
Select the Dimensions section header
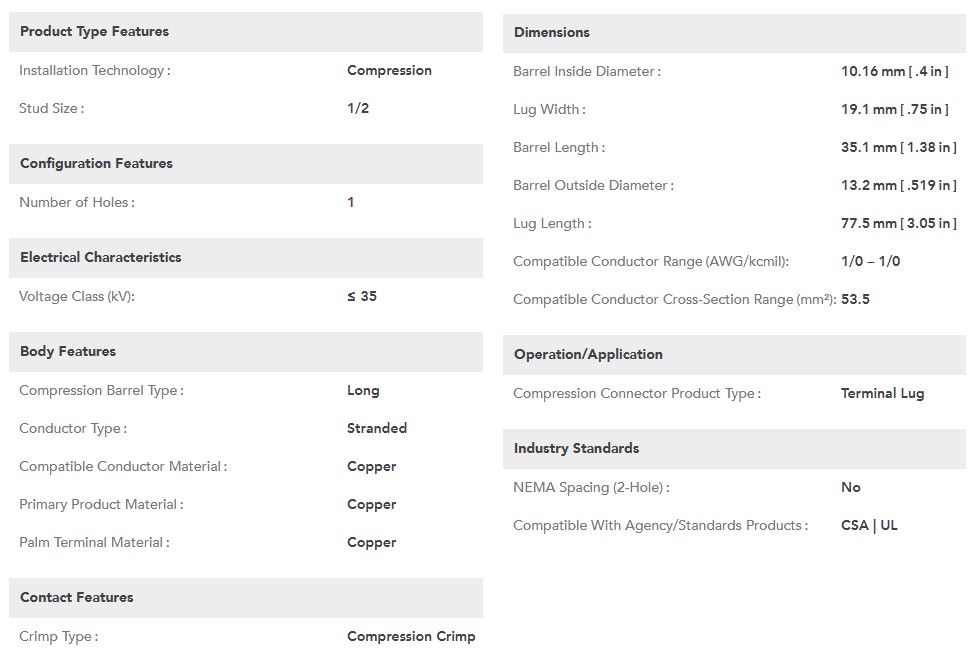tap(734, 33)
